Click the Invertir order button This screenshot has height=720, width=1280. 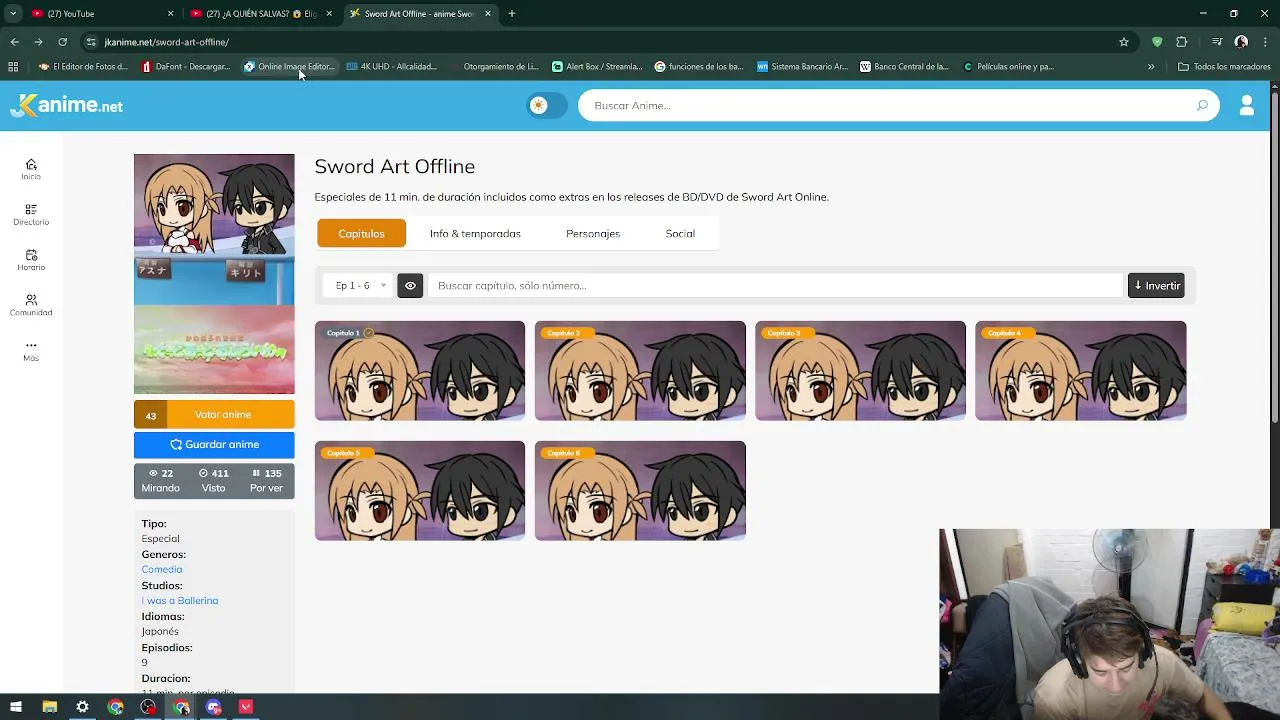point(1156,285)
